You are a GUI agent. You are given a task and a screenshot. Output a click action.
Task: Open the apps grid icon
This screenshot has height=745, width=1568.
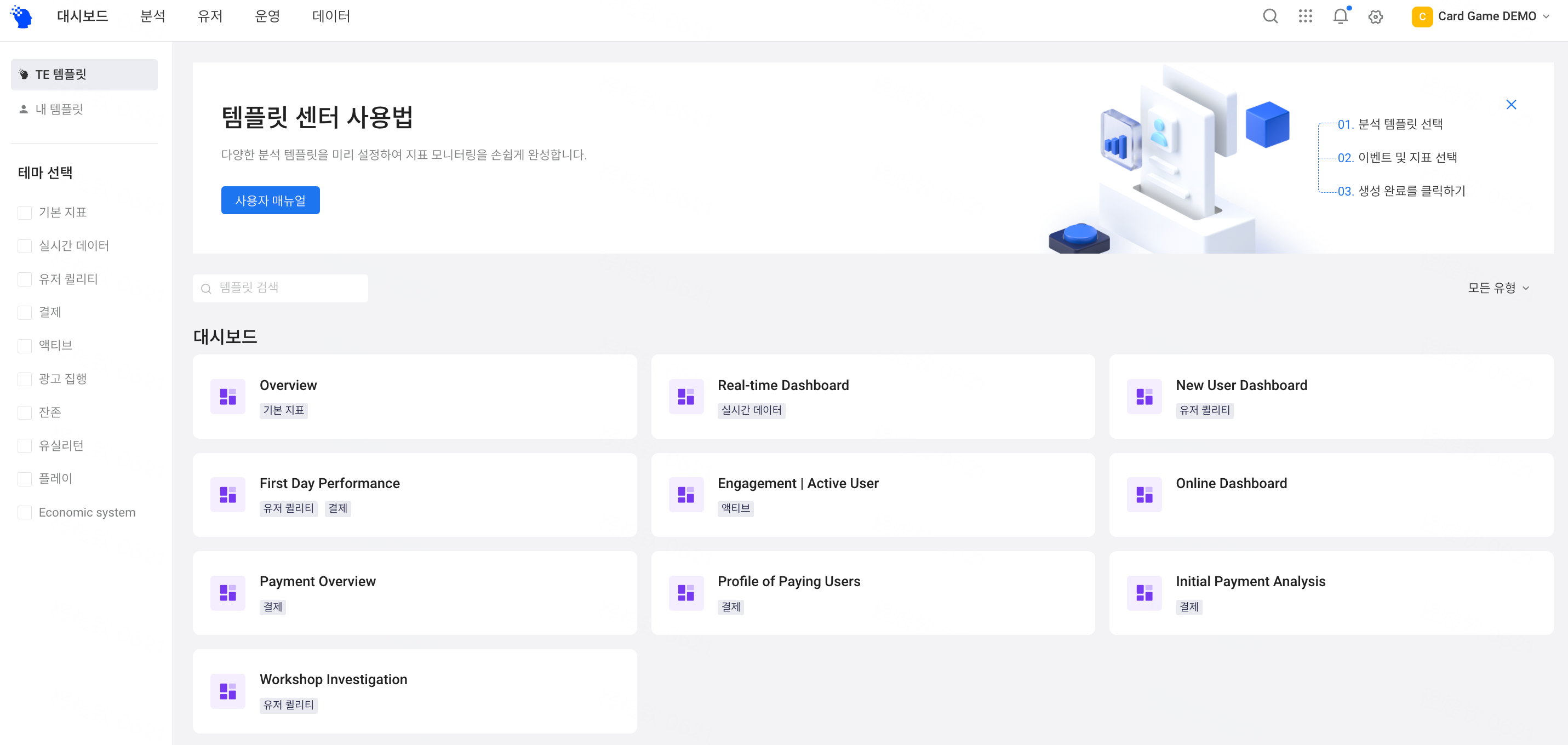(1305, 16)
